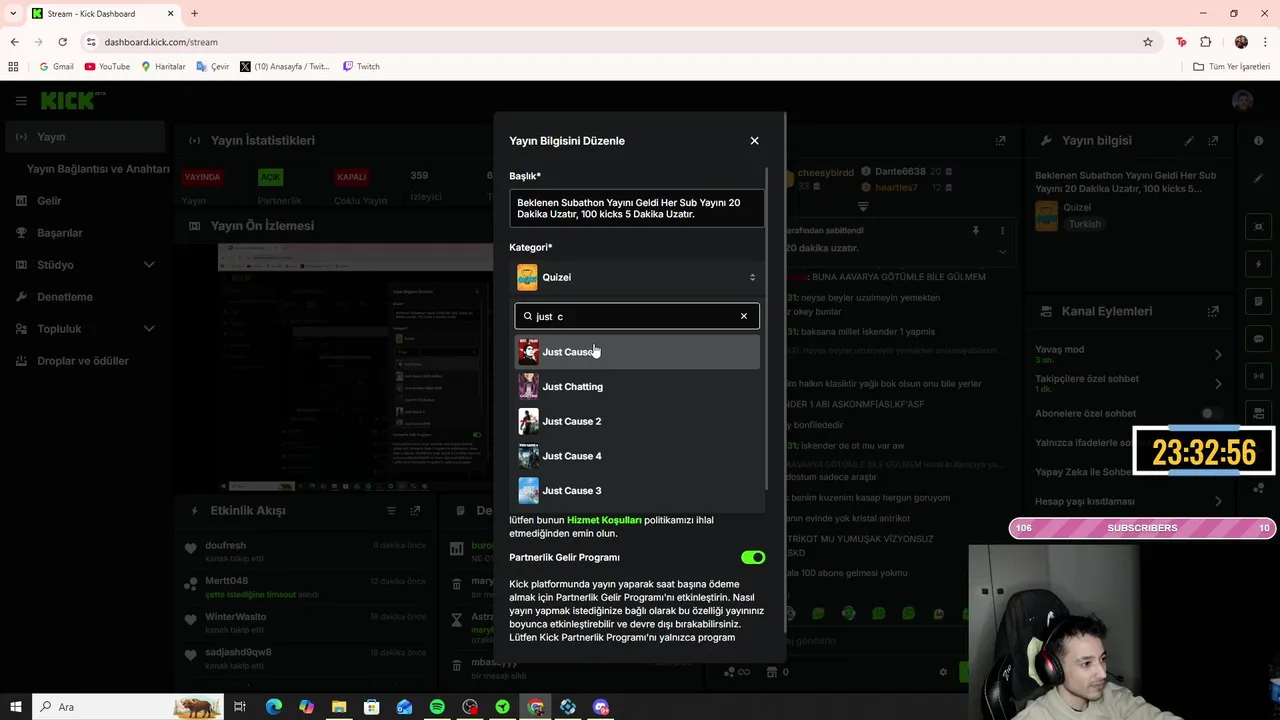Select Just Cause from the results

[637, 352]
